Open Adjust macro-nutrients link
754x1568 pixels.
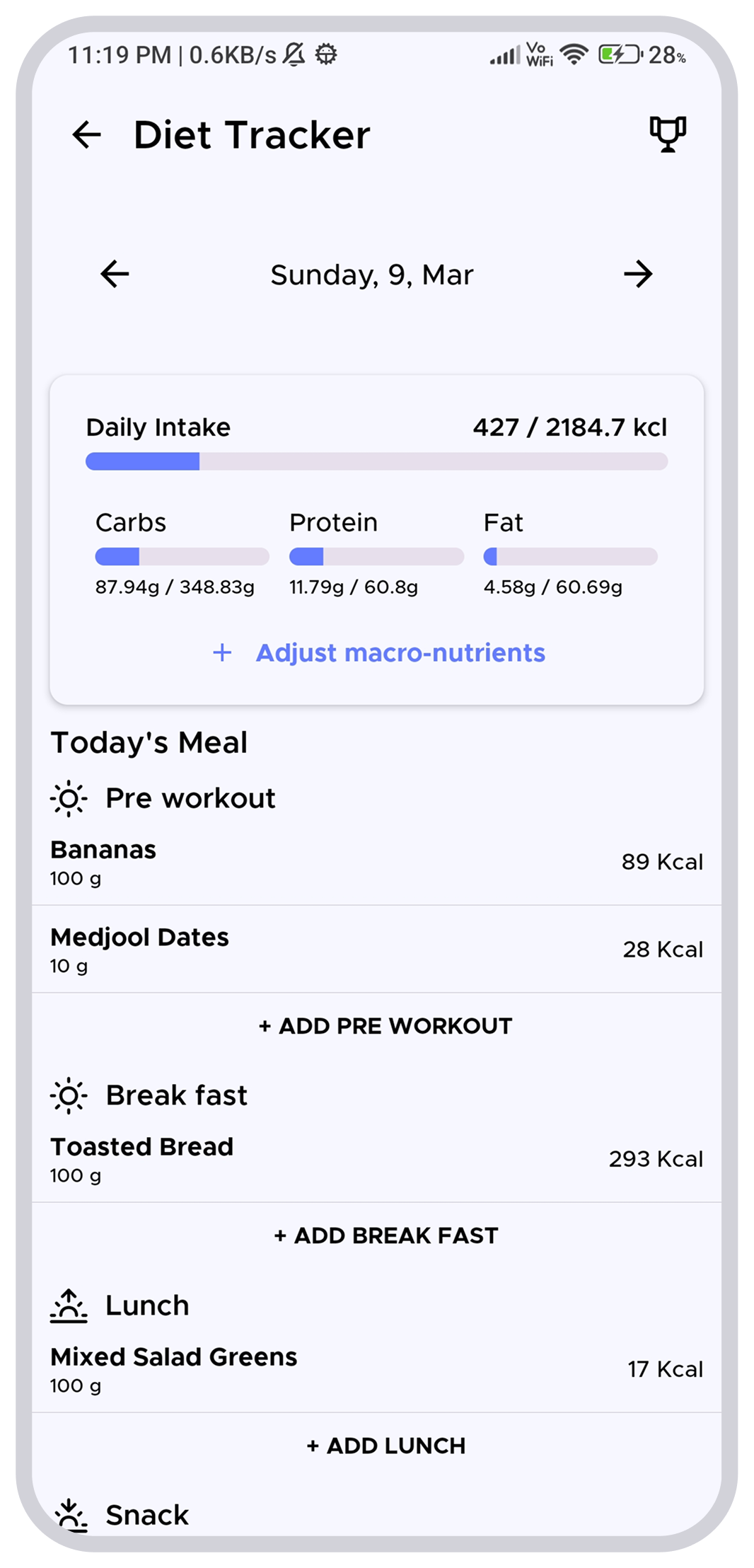[400, 652]
